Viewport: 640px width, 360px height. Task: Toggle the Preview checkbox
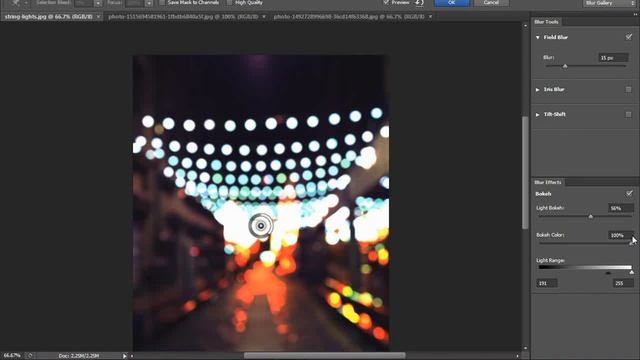(x=386, y=2)
